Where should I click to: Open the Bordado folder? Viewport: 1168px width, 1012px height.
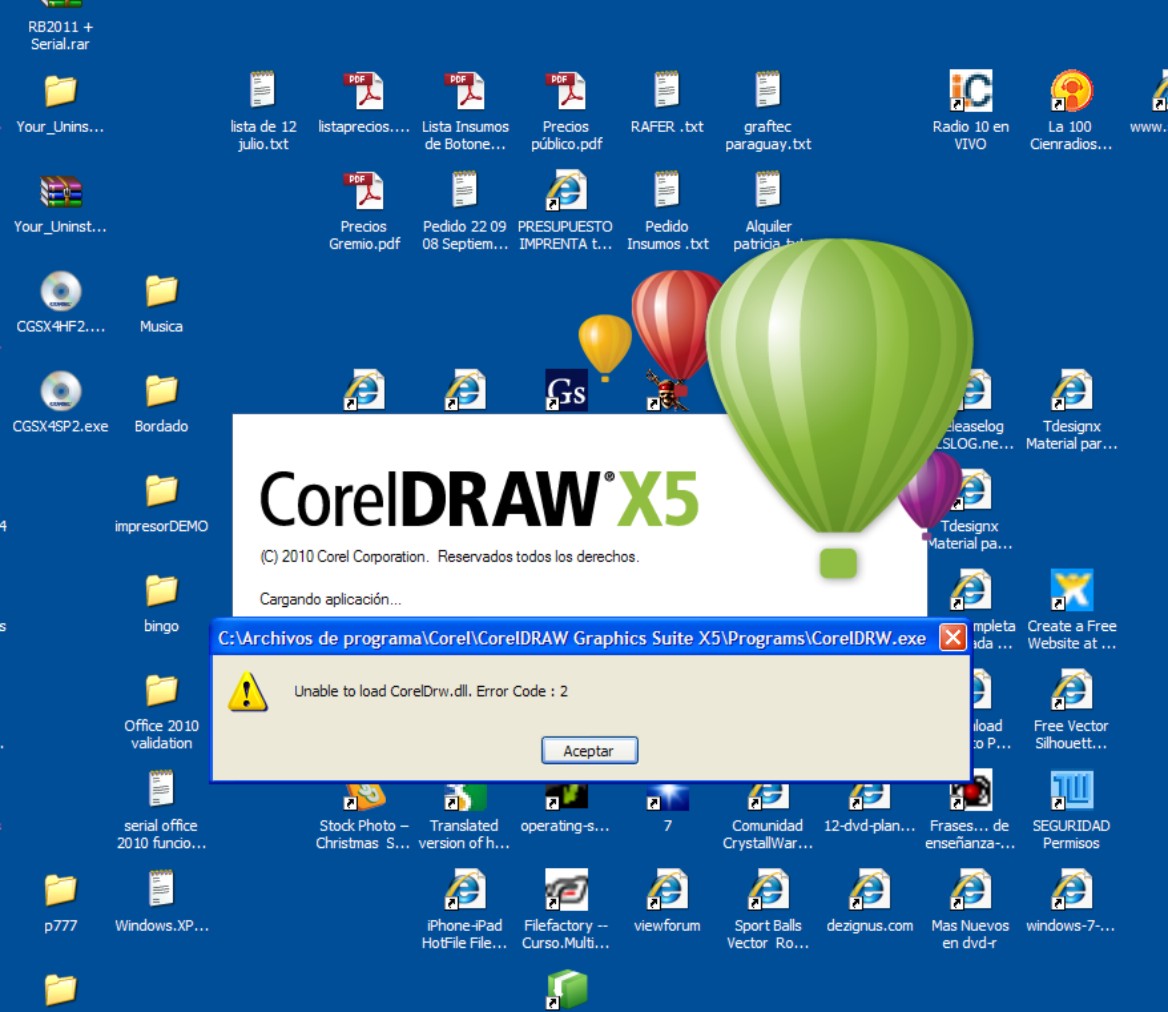161,392
